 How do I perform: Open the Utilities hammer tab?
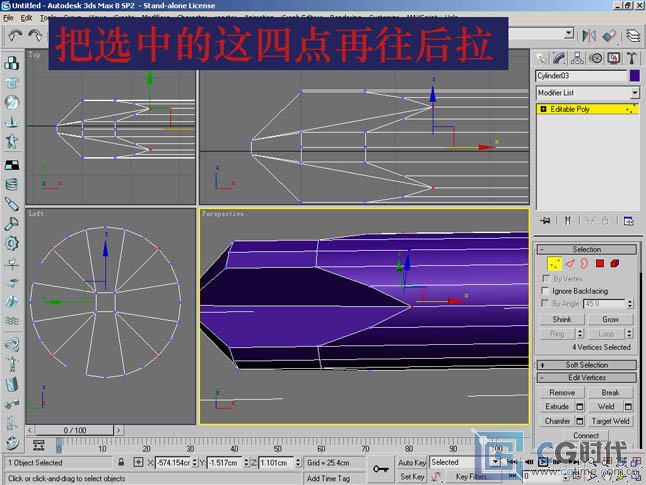click(632, 59)
